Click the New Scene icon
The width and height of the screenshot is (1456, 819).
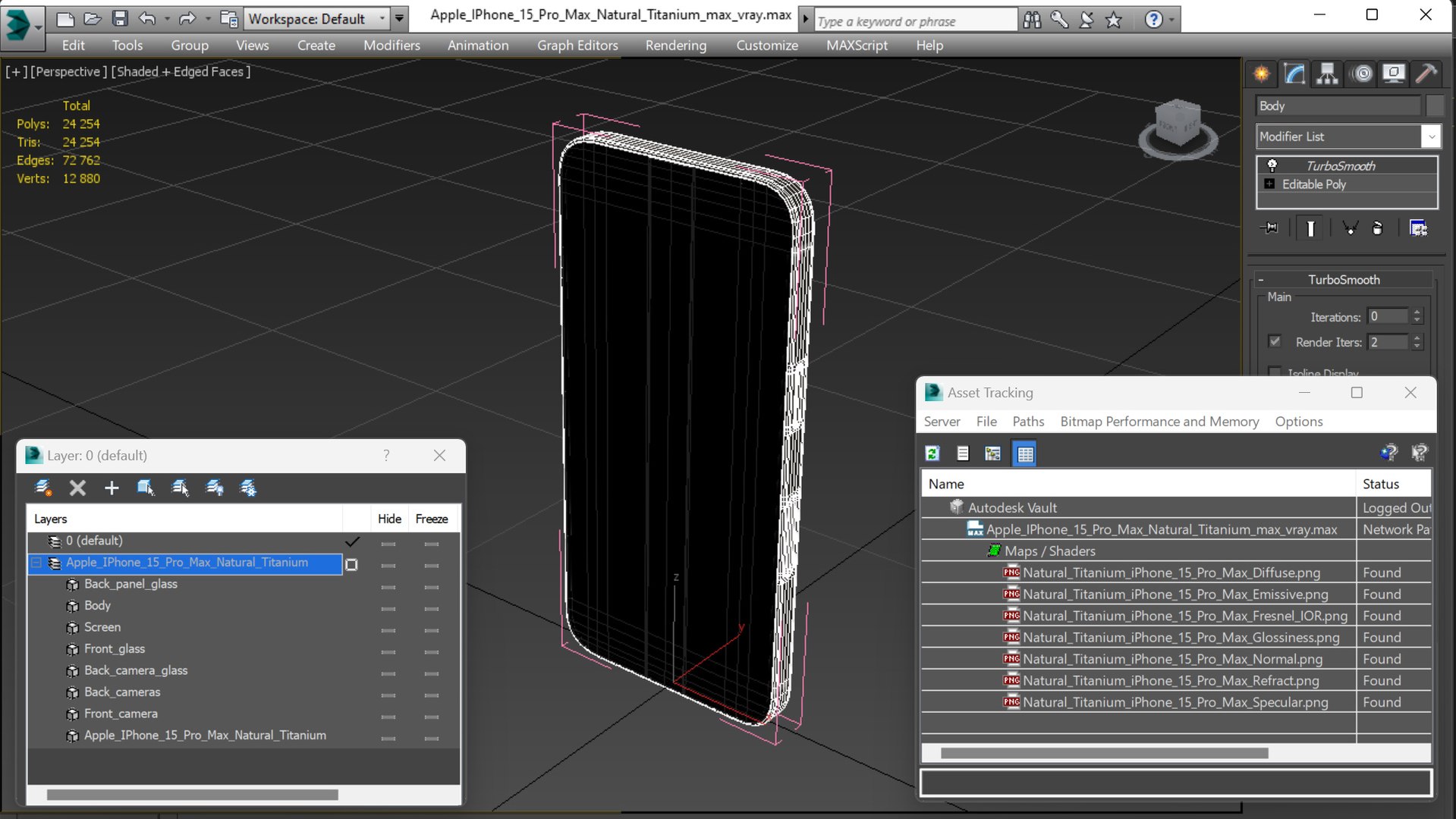click(65, 19)
